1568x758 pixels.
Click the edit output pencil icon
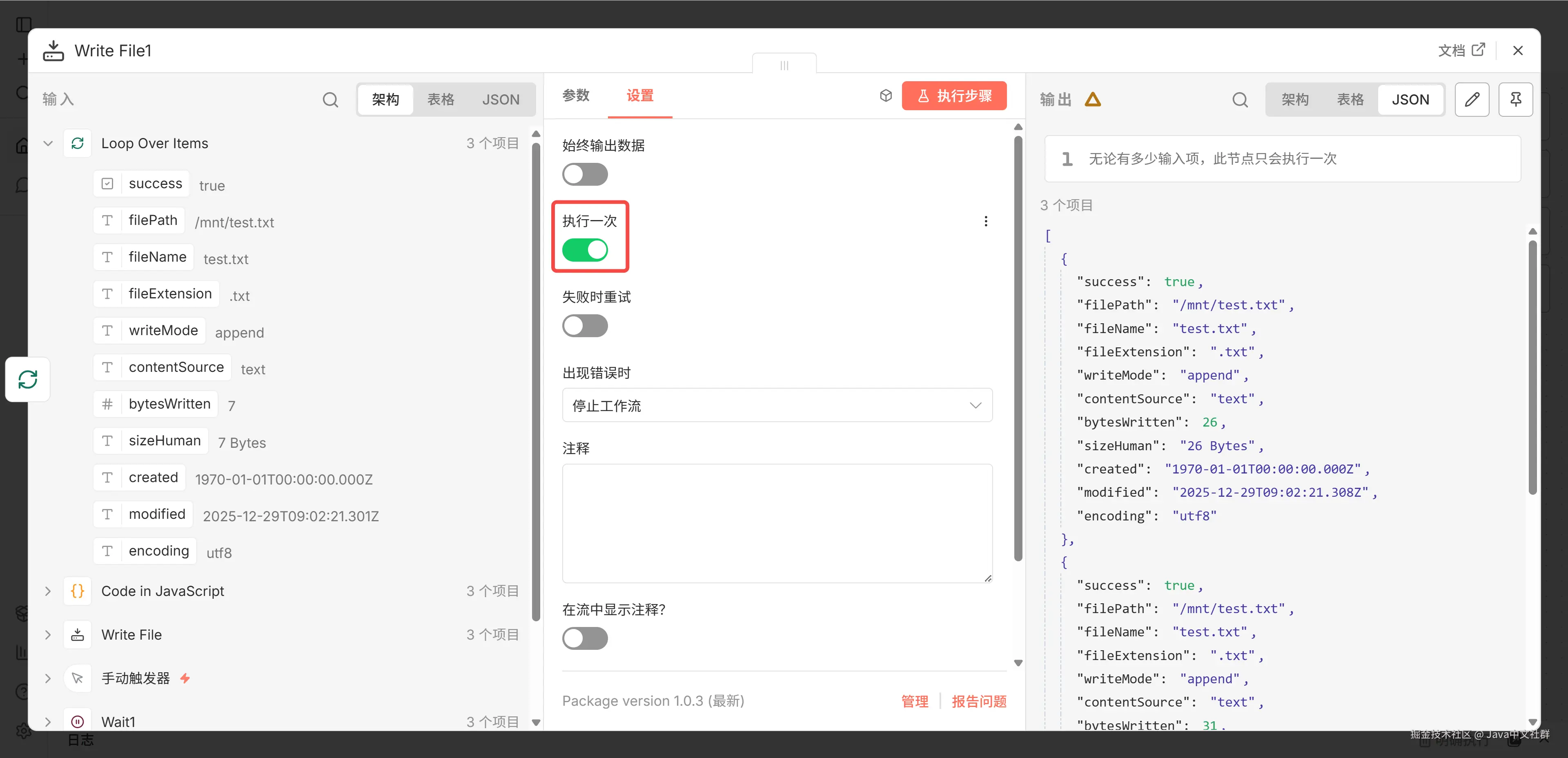click(x=1471, y=99)
